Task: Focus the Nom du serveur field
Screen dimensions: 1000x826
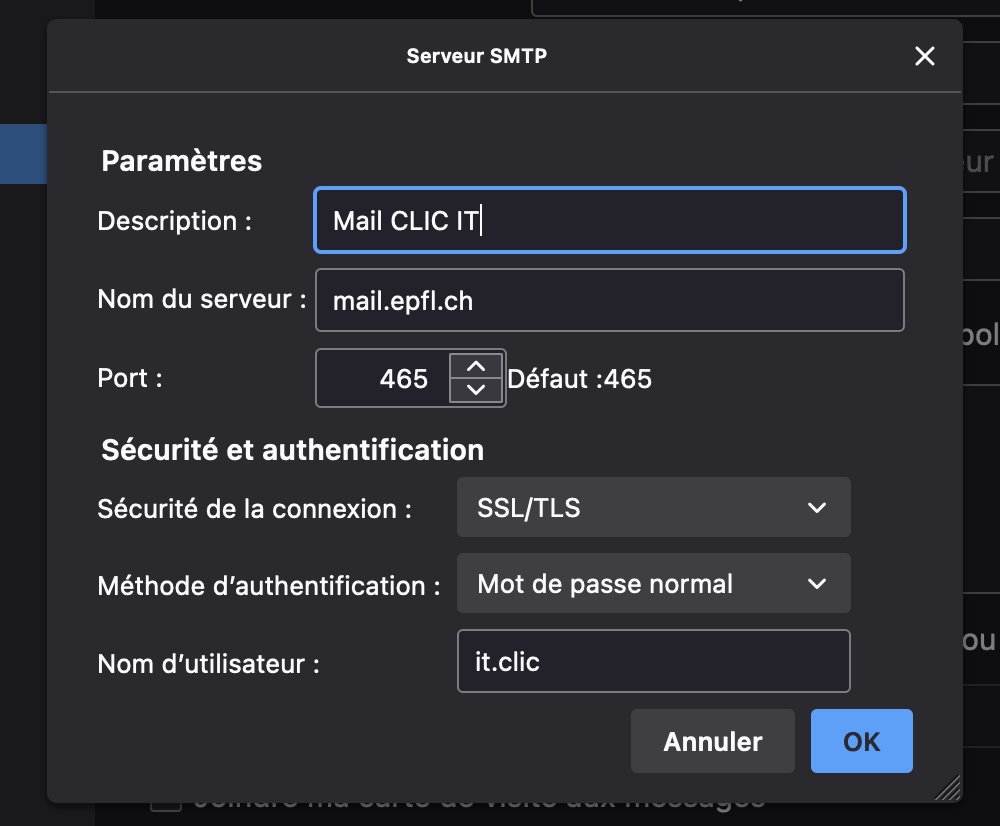Action: tap(609, 300)
